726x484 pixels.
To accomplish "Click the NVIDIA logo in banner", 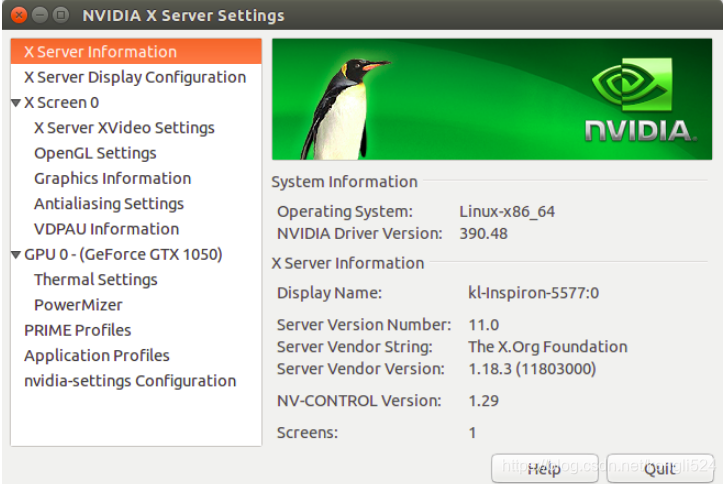I will 639,100.
